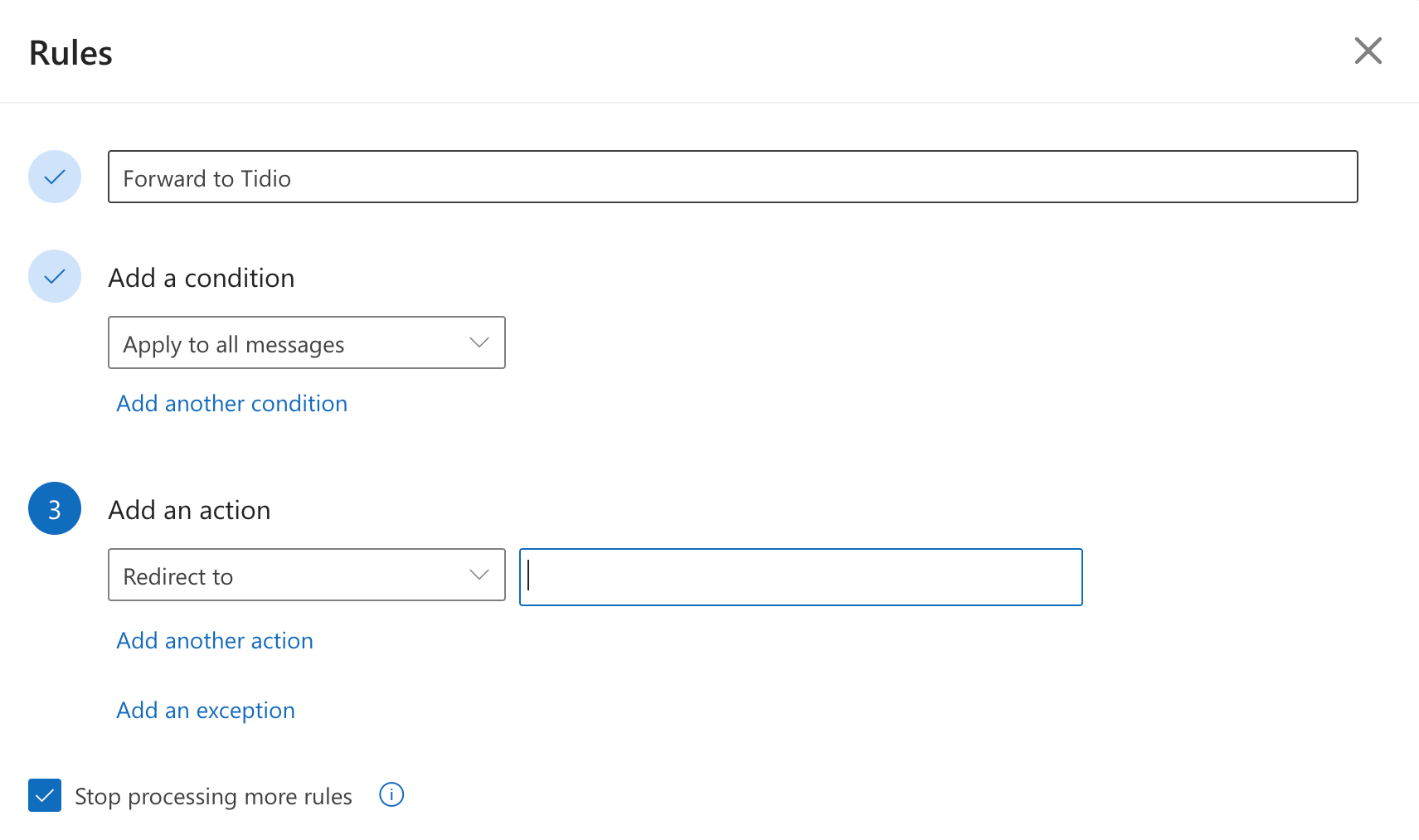Click the checkmark icon beside Add a condition
Screen dimensions: 1419x840
click(54, 276)
